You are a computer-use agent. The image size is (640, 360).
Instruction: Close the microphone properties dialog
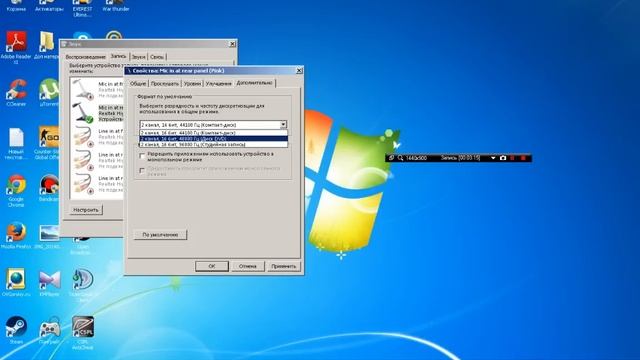(299, 71)
